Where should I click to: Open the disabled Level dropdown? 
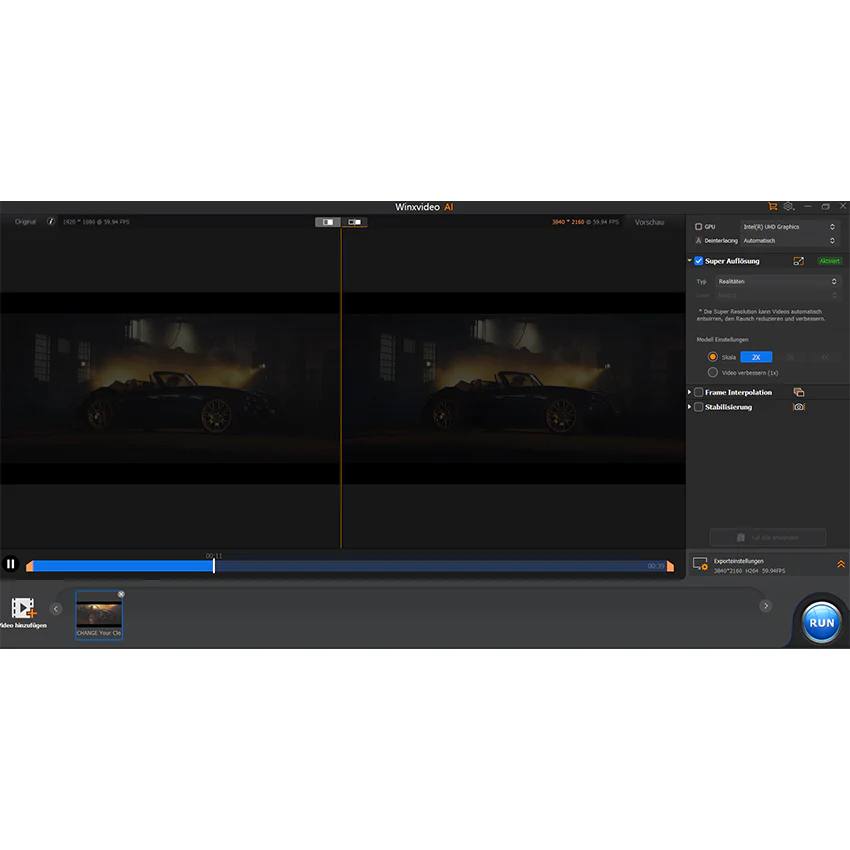click(x=777, y=295)
